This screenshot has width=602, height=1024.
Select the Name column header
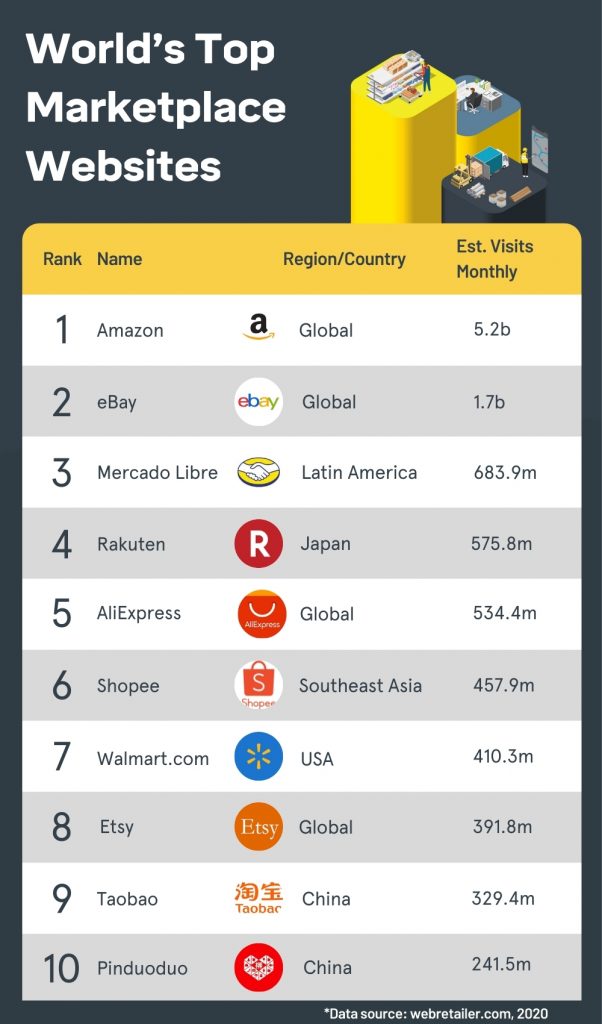119,259
